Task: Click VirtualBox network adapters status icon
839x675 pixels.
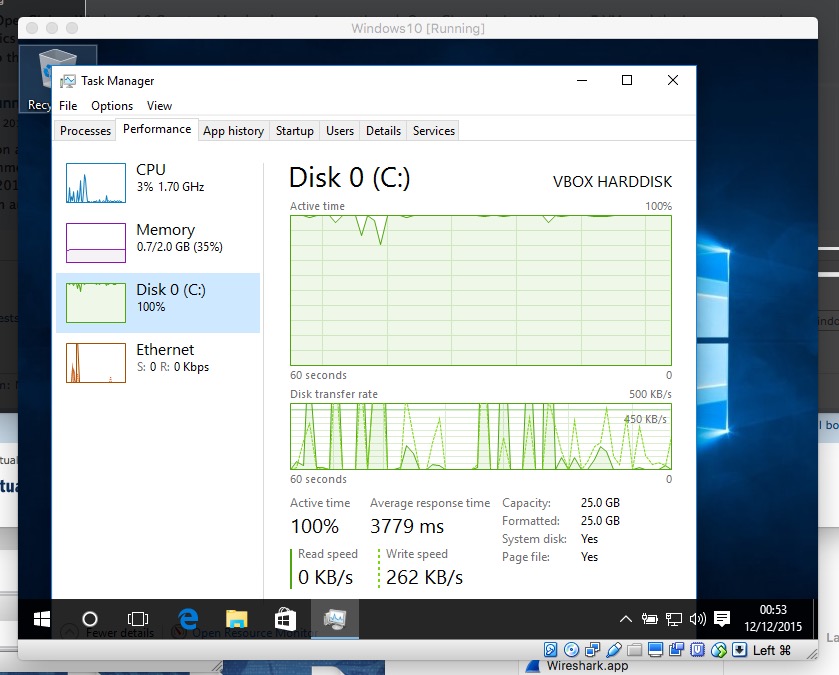Action: coord(592,650)
